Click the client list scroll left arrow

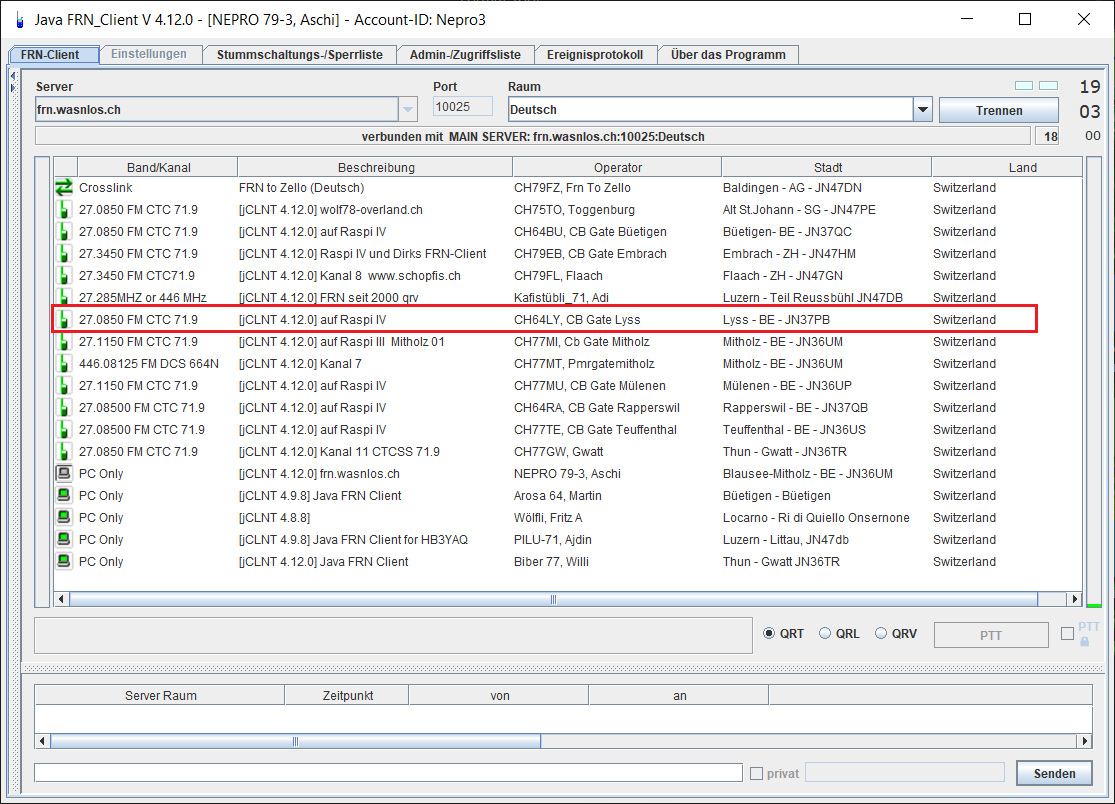click(x=61, y=599)
